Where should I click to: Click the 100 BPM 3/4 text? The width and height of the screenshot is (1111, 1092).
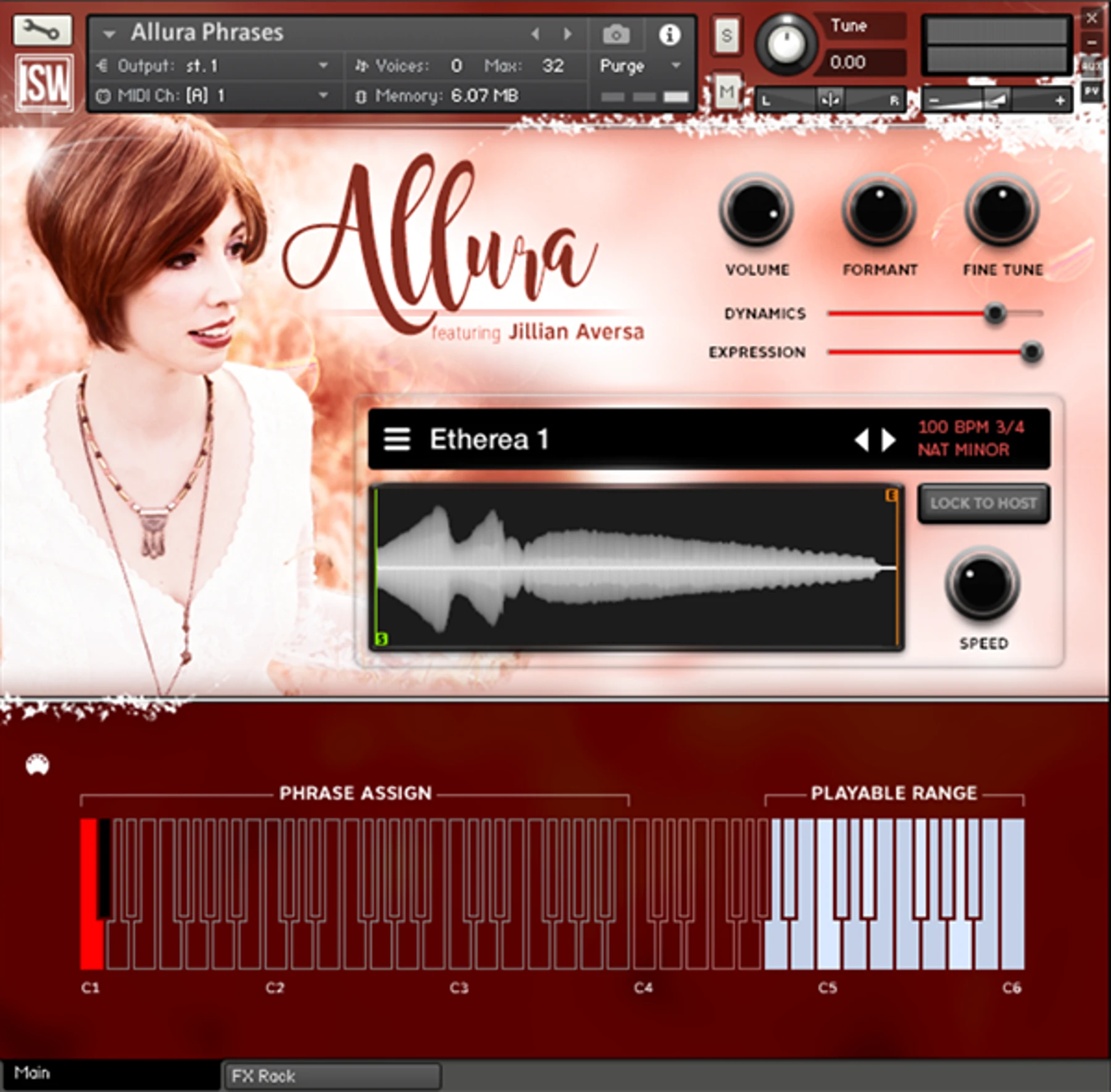click(970, 427)
